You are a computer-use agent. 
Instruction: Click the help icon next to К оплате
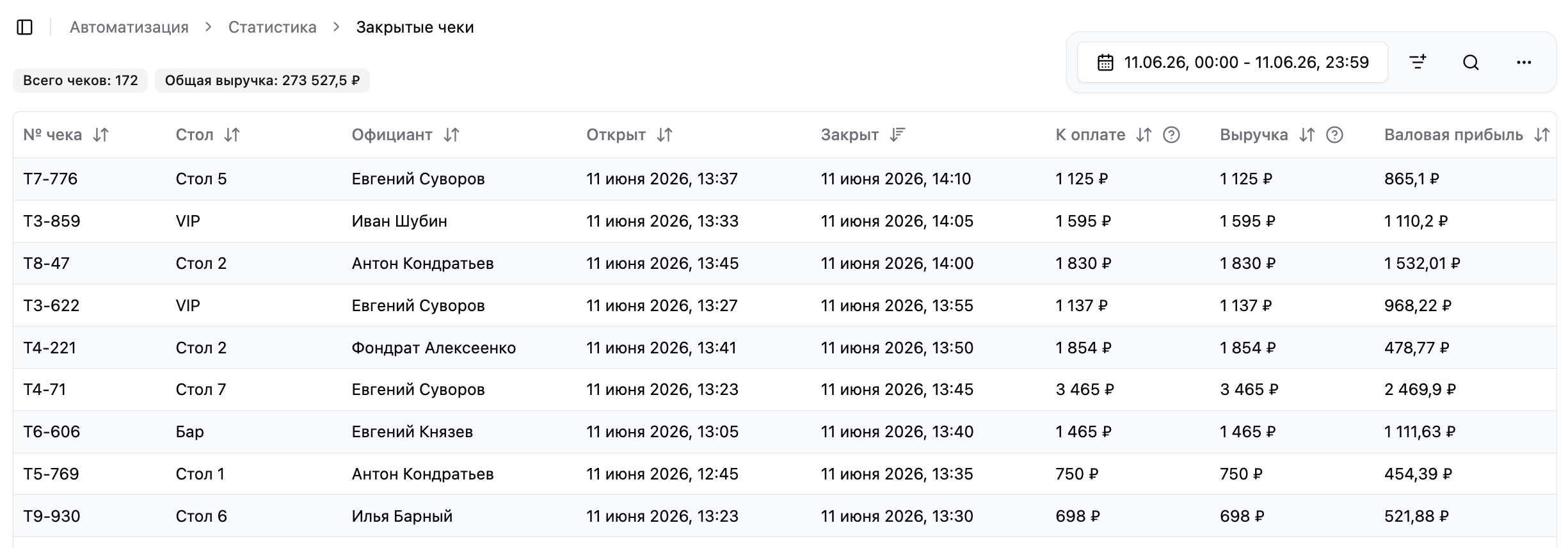coord(1171,134)
